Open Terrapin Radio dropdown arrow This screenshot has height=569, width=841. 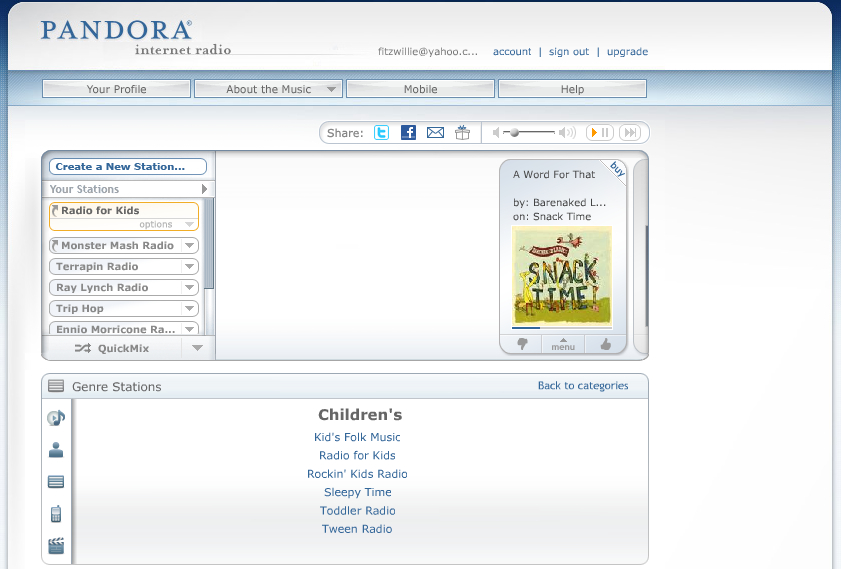click(189, 267)
